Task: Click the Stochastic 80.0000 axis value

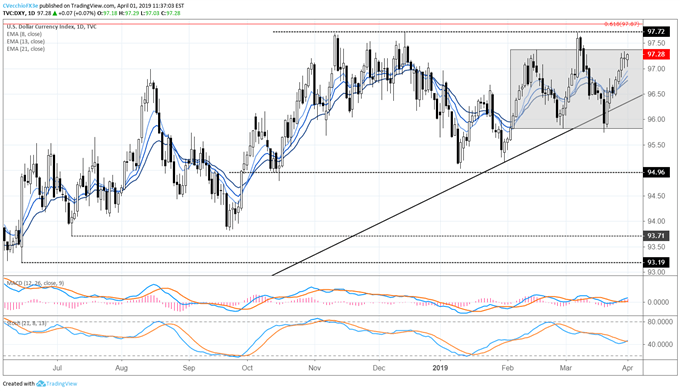Action: tap(659, 322)
